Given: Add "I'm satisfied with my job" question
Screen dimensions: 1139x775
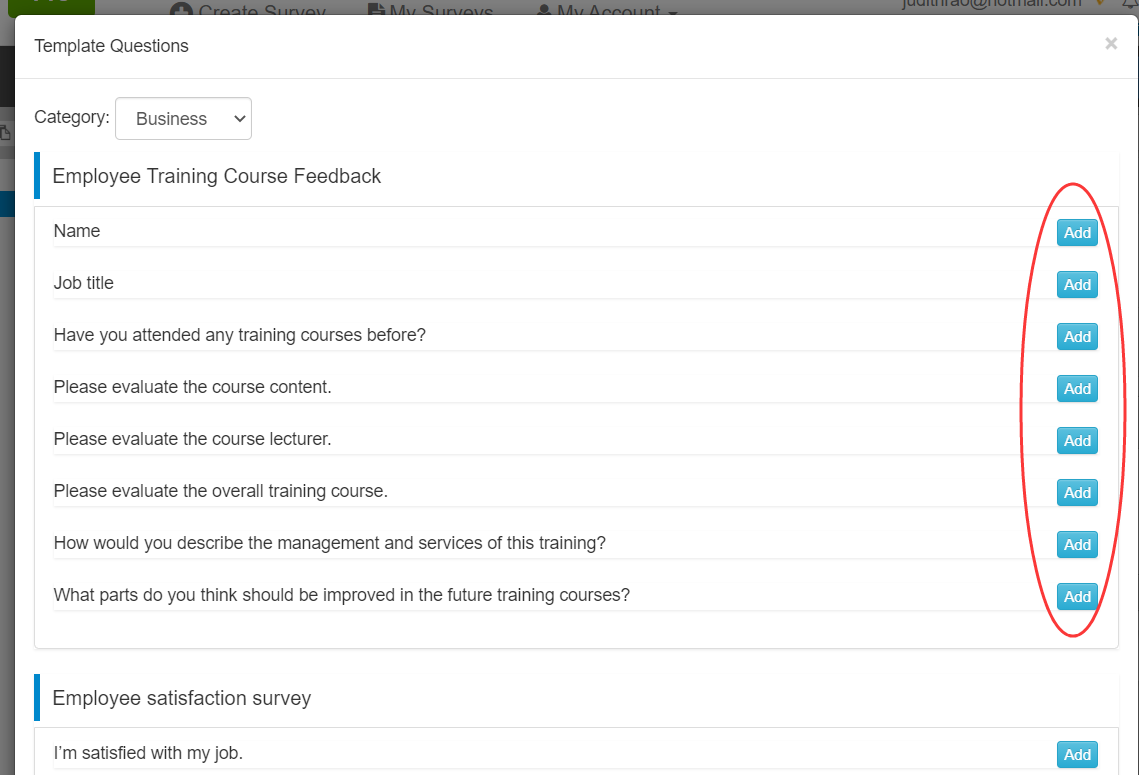Looking at the screenshot, I should pyautogui.click(x=1077, y=755).
